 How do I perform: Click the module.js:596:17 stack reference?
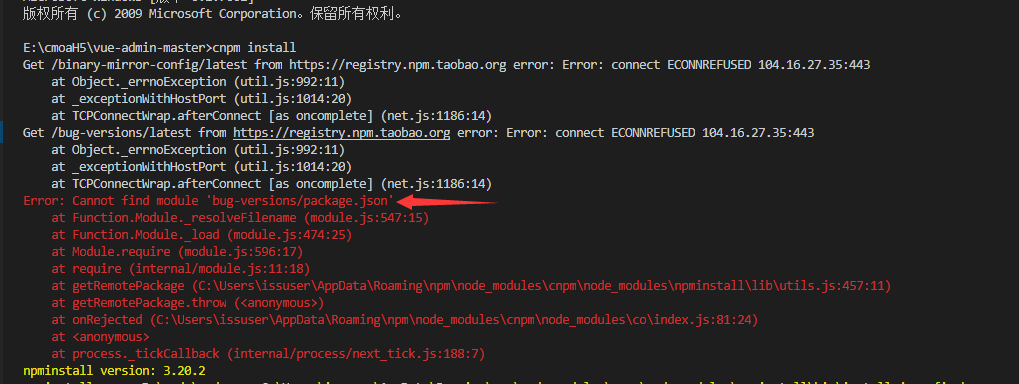click(243, 251)
